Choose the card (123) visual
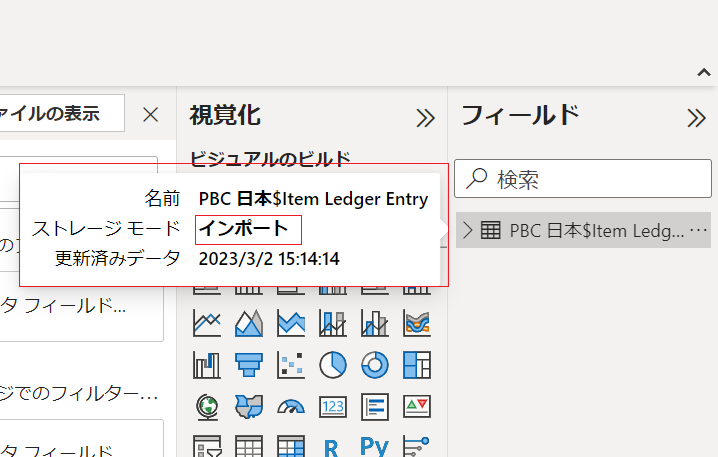 click(x=332, y=406)
